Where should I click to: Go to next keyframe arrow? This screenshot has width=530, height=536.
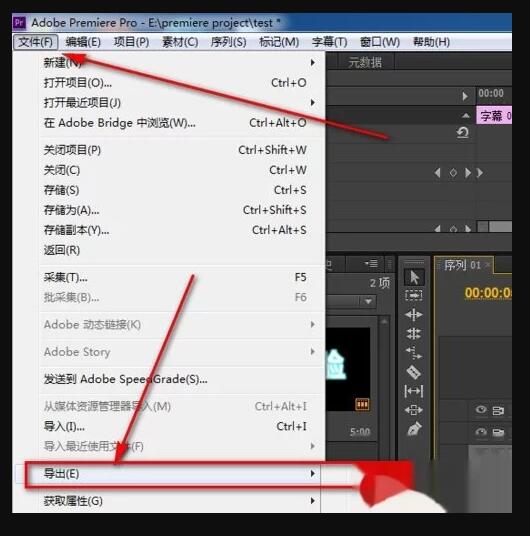click(x=468, y=173)
